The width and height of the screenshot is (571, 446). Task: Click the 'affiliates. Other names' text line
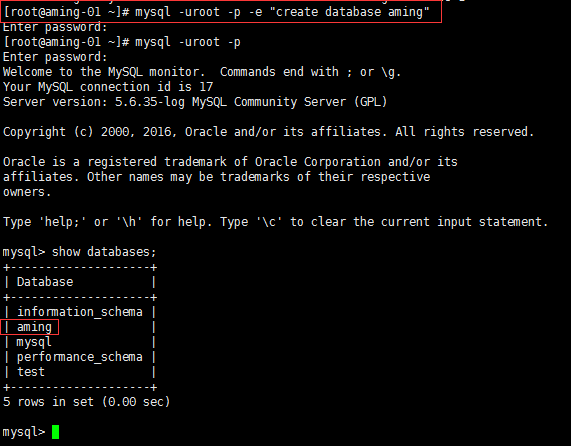click(216, 177)
